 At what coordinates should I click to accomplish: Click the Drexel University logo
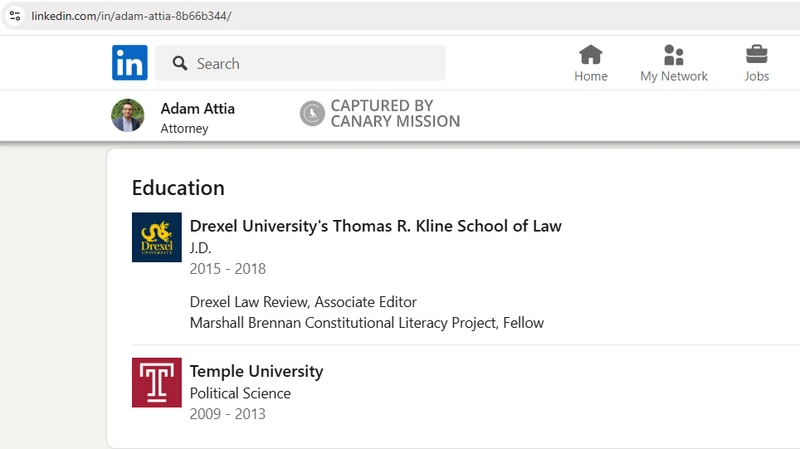click(x=157, y=237)
